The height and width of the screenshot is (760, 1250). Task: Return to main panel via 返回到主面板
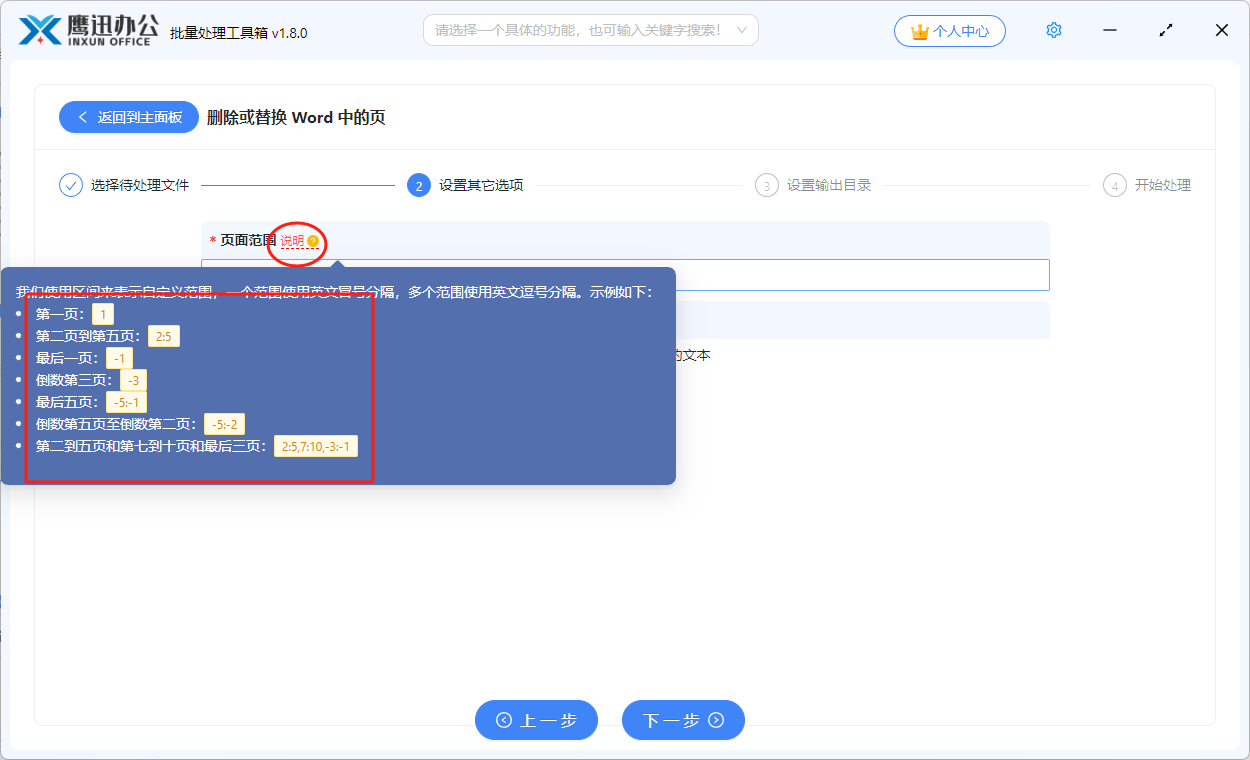129,117
